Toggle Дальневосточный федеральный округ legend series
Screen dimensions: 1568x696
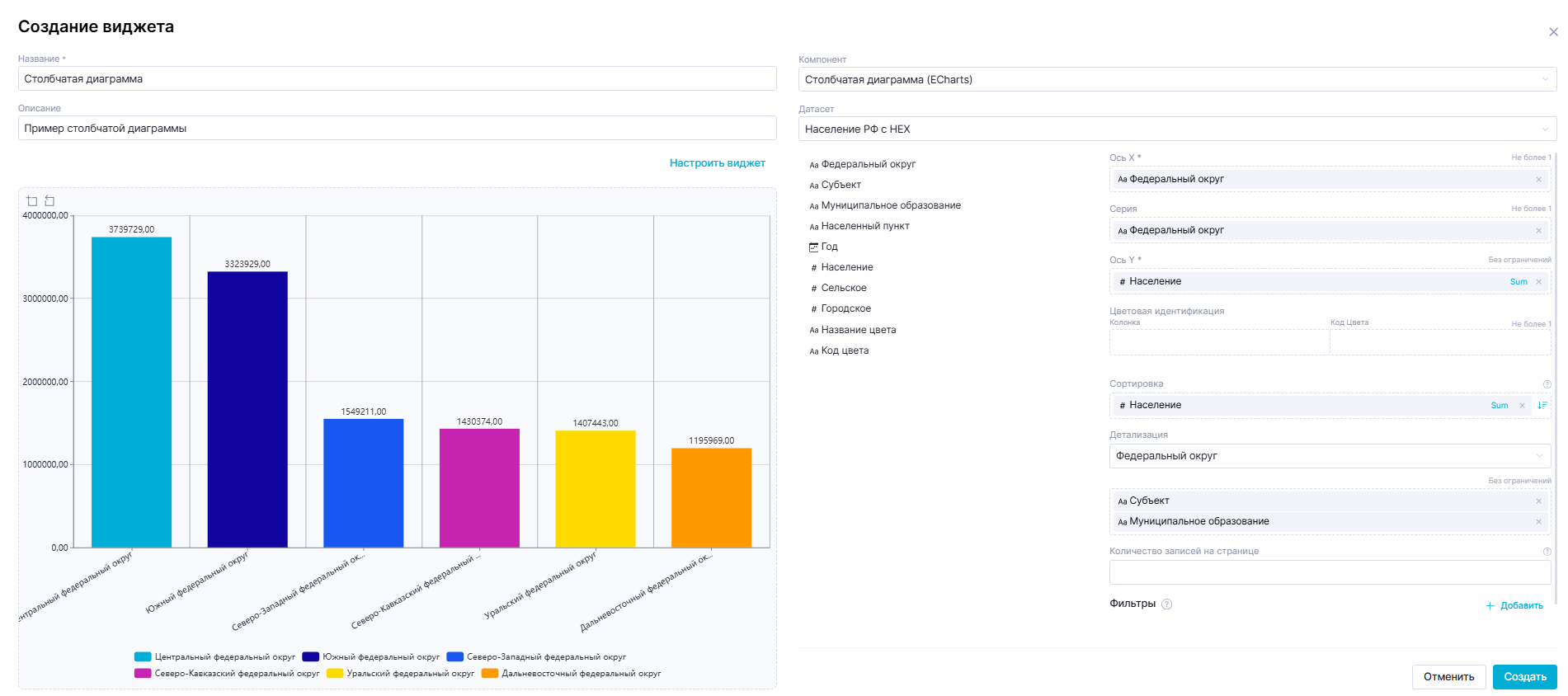coord(571,674)
